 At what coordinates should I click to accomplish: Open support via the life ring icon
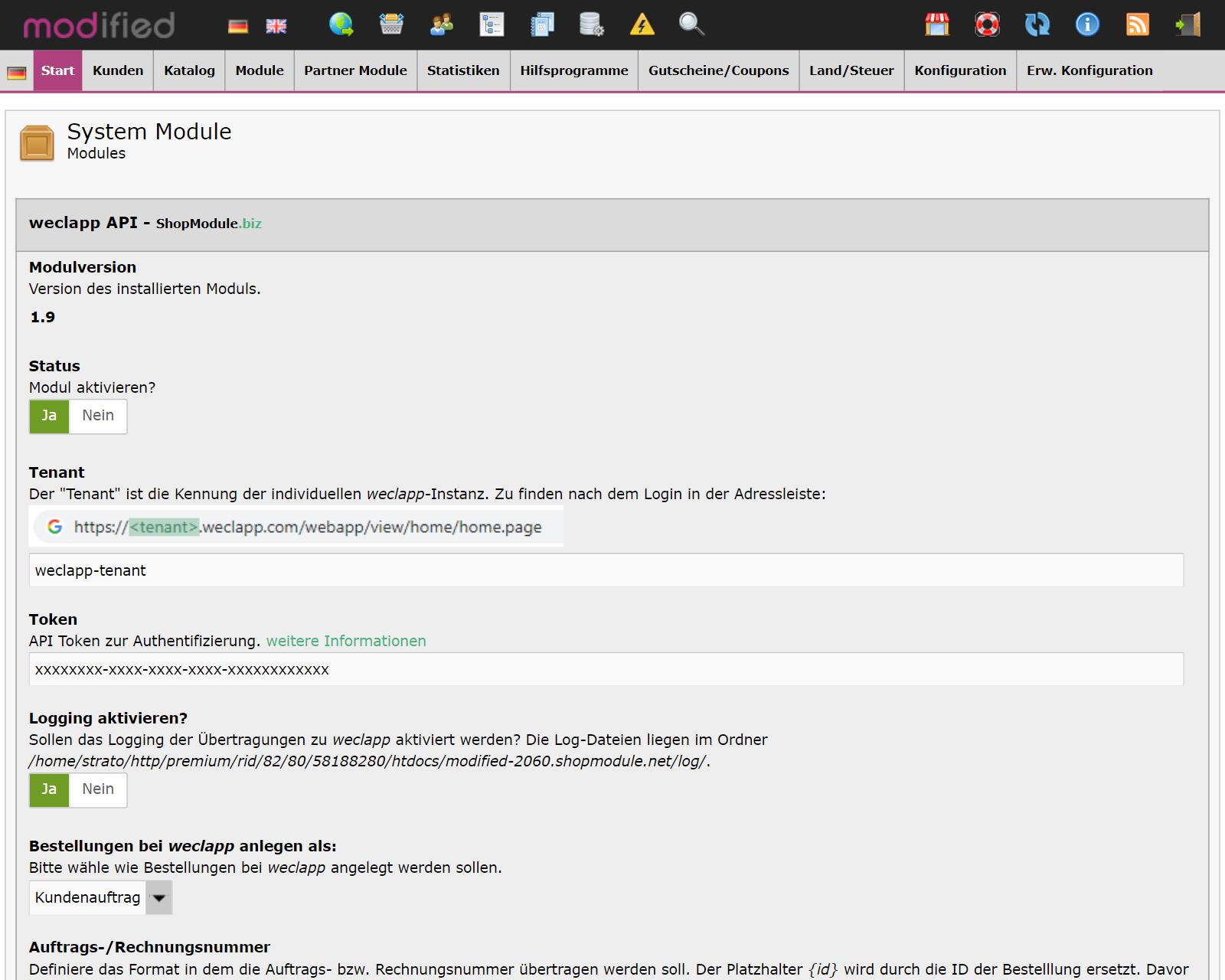click(x=988, y=24)
